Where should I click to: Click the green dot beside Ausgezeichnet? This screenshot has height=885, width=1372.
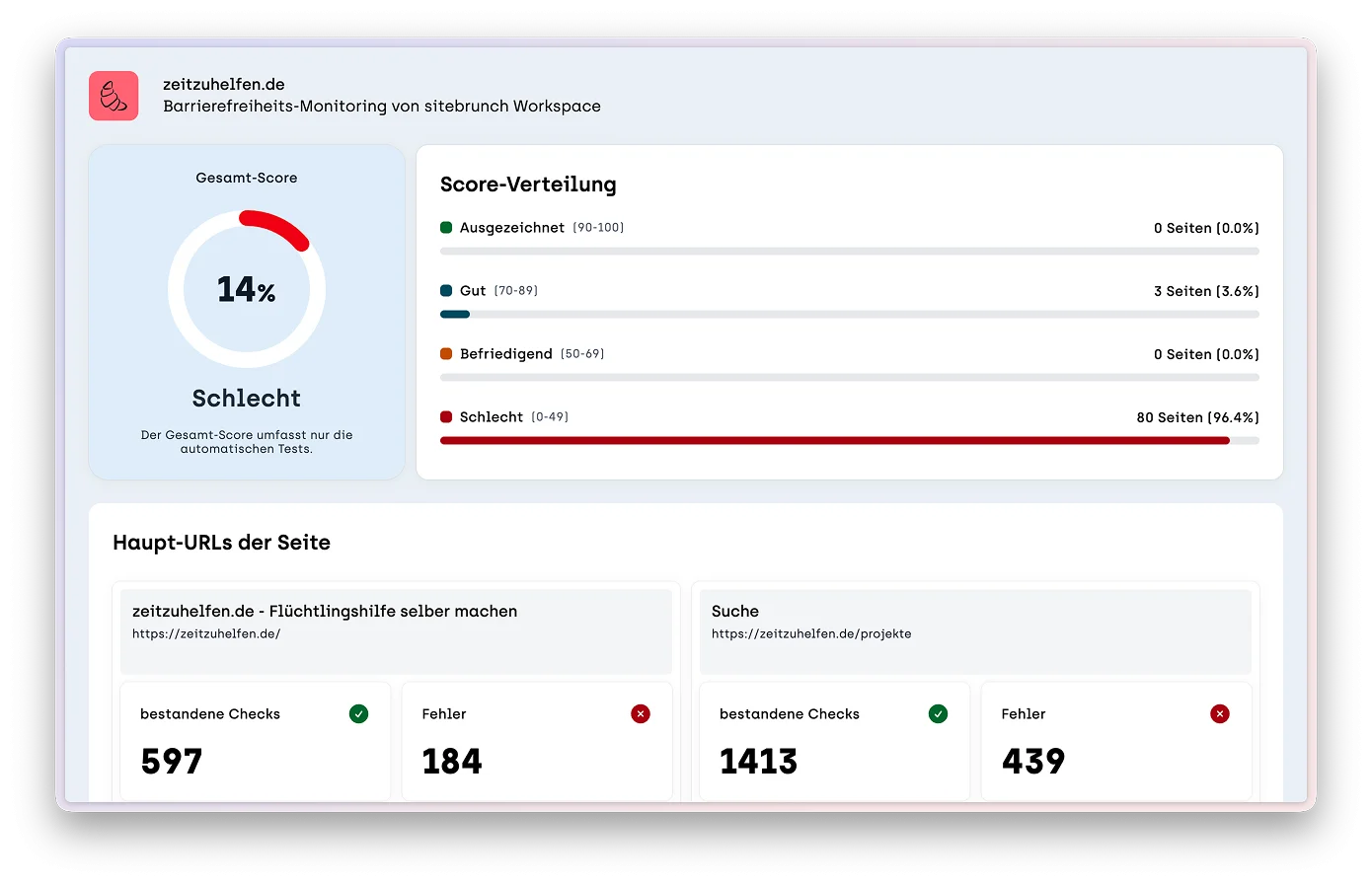(447, 227)
